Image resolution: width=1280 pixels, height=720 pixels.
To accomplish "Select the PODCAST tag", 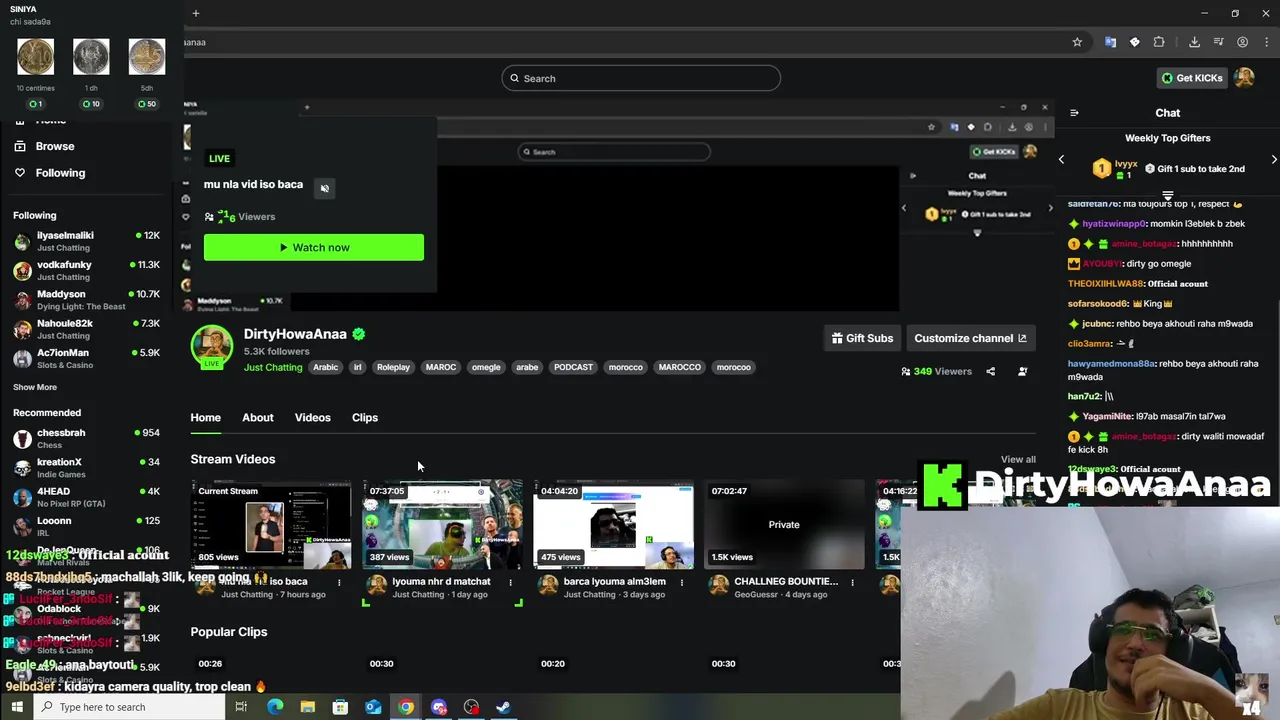I will (x=573, y=367).
